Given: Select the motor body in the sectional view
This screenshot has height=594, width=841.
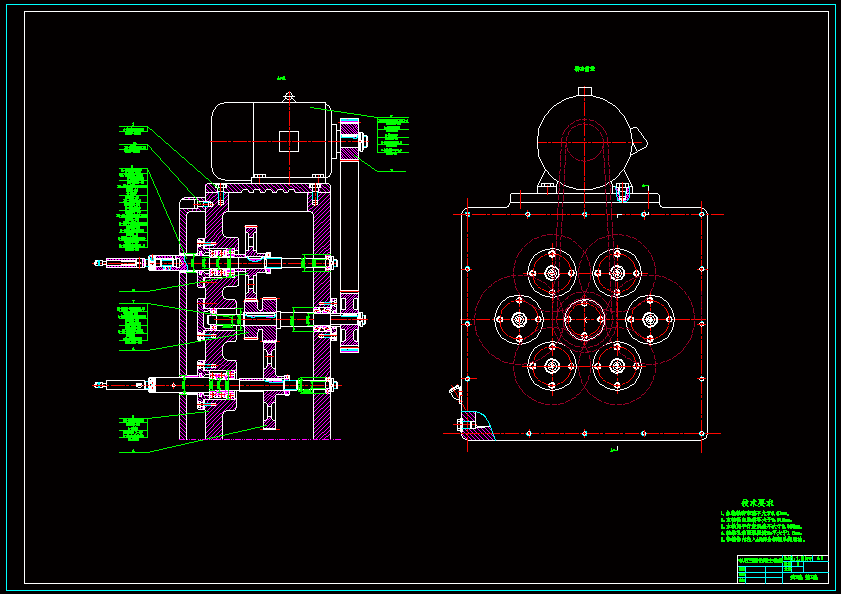Looking at the screenshot, I should click(270, 142).
